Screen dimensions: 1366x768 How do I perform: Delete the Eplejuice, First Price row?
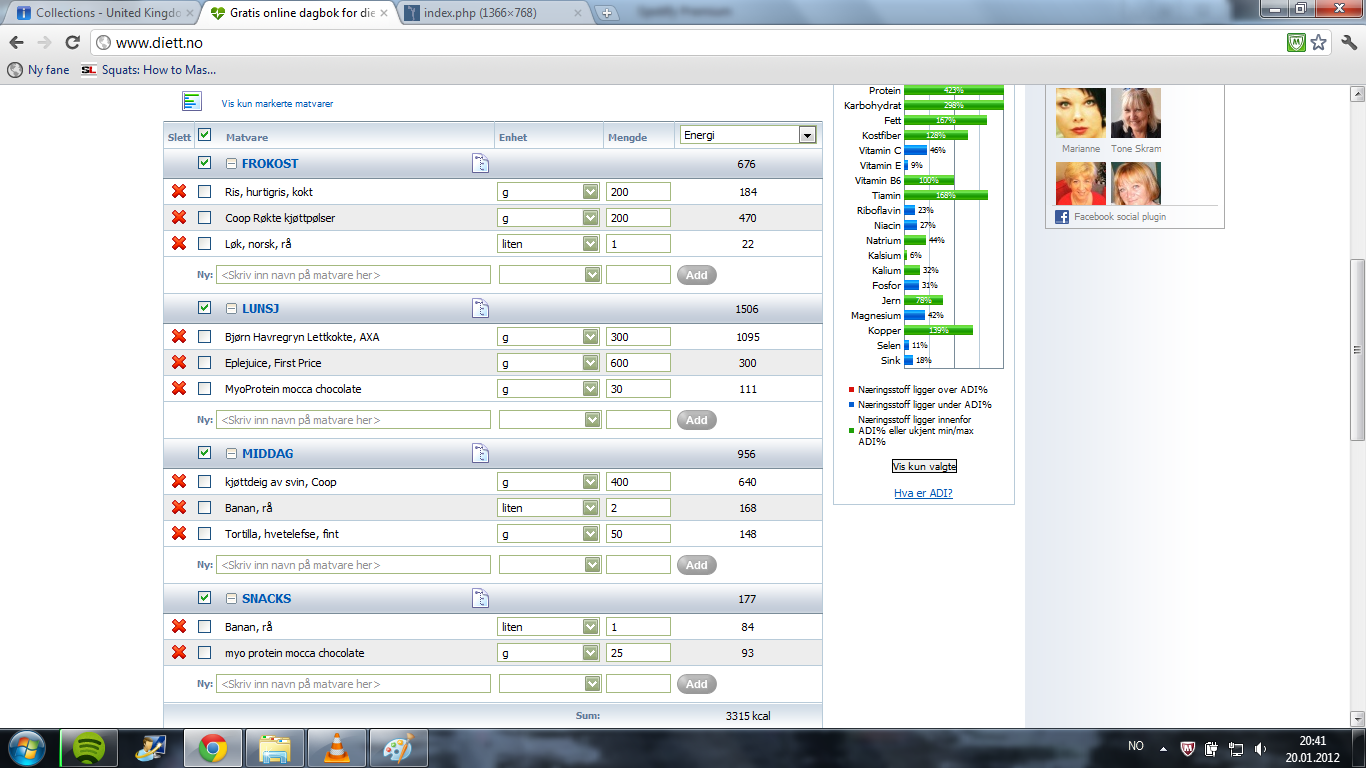(x=179, y=362)
